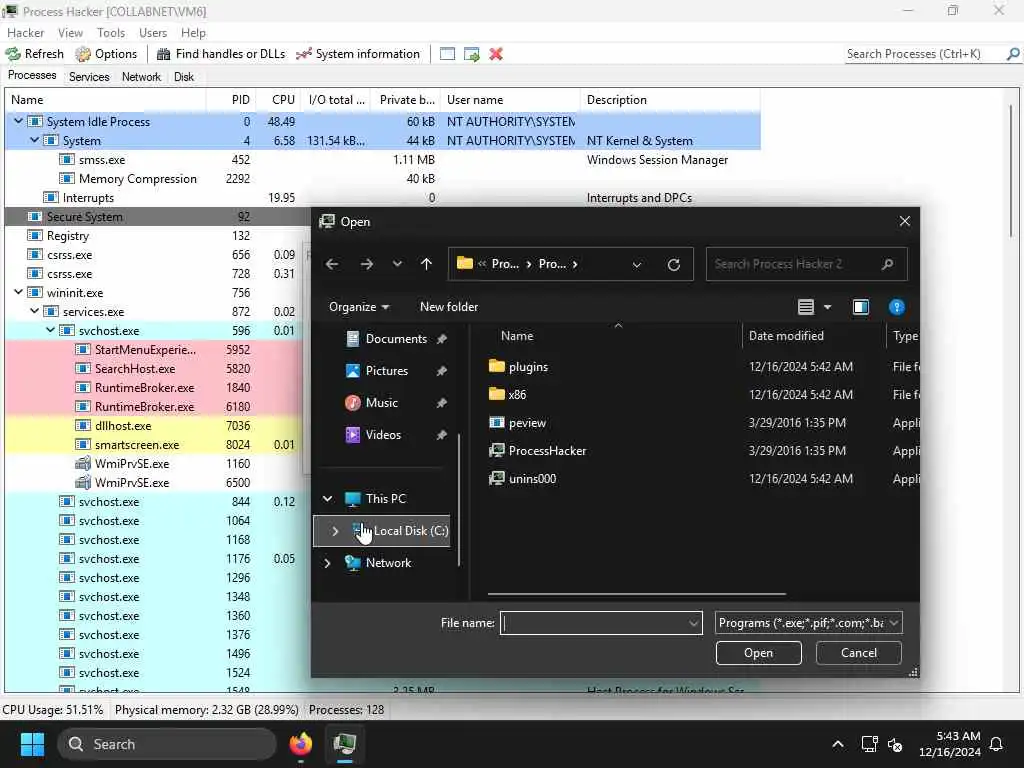Open recent locations dropdown arrow
1024x768 pixels.
point(397,264)
